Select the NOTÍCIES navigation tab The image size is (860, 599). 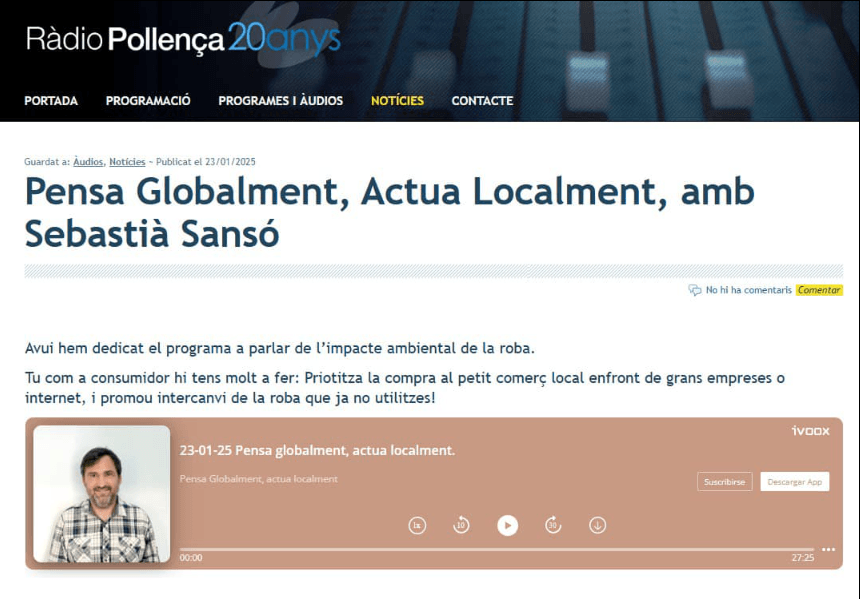pos(396,100)
